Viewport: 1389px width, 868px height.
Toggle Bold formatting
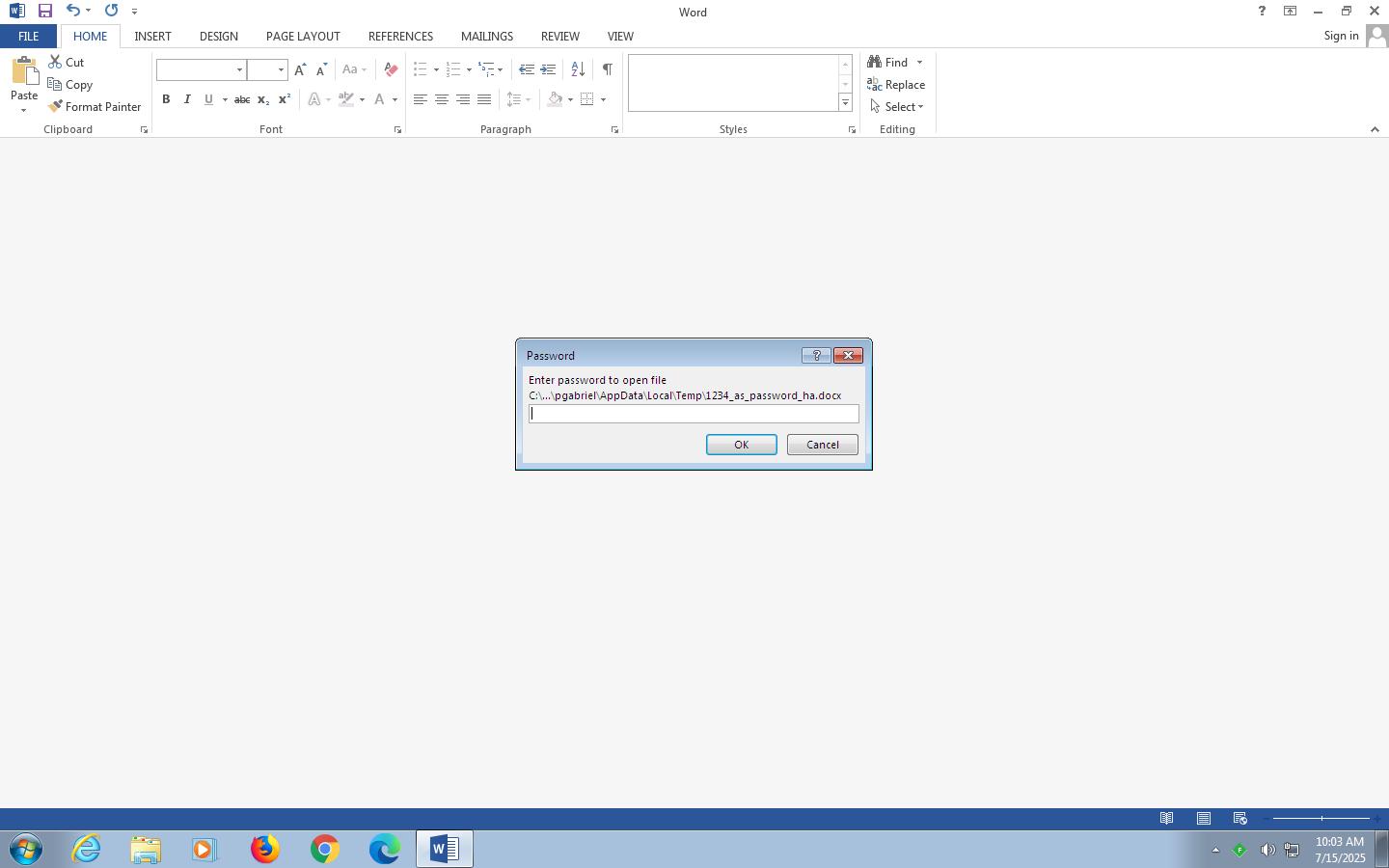coord(166,99)
